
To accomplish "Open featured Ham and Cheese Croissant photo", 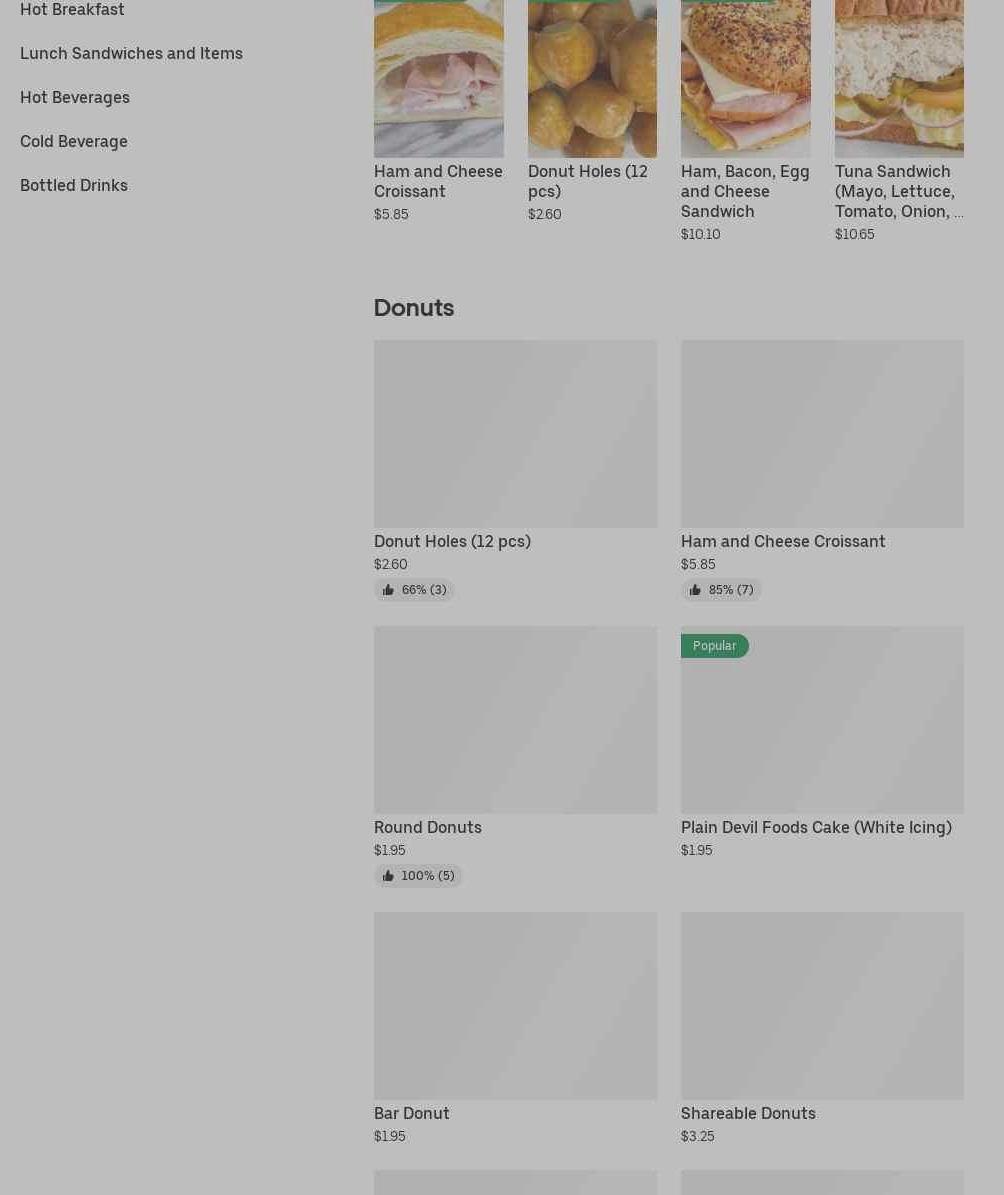I will 438,78.
